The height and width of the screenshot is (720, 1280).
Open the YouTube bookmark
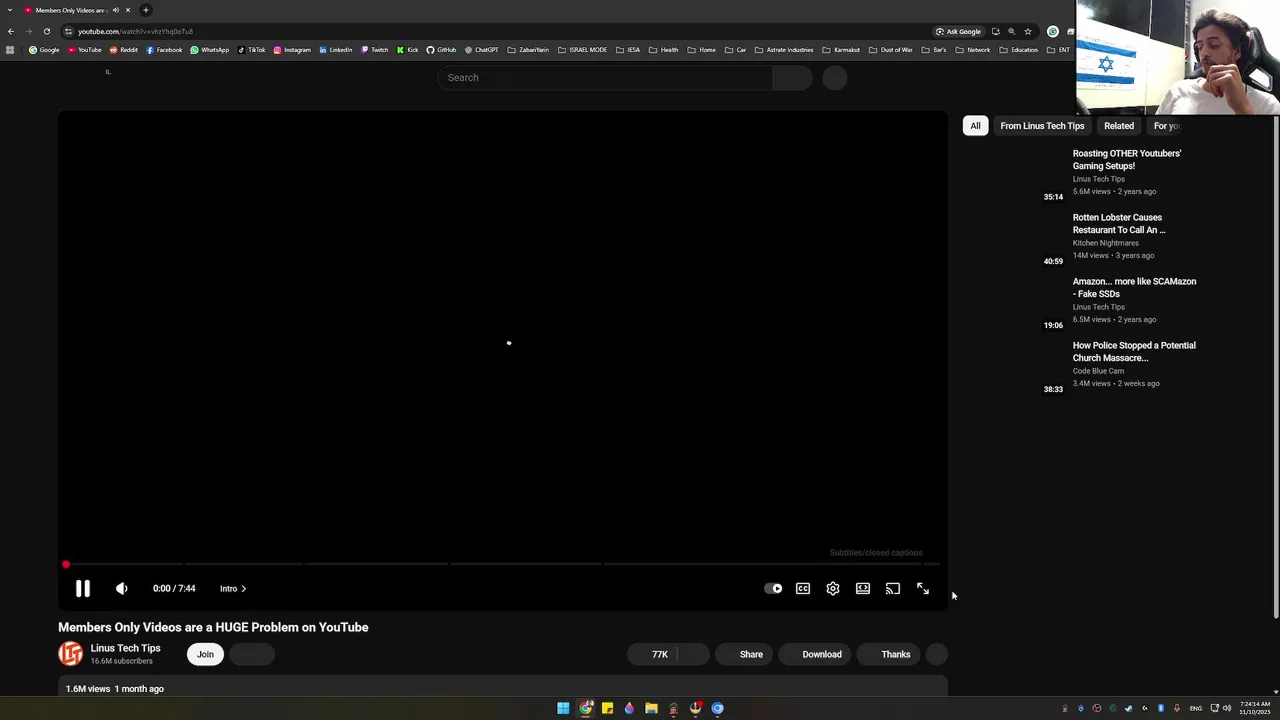pyautogui.click(x=85, y=50)
